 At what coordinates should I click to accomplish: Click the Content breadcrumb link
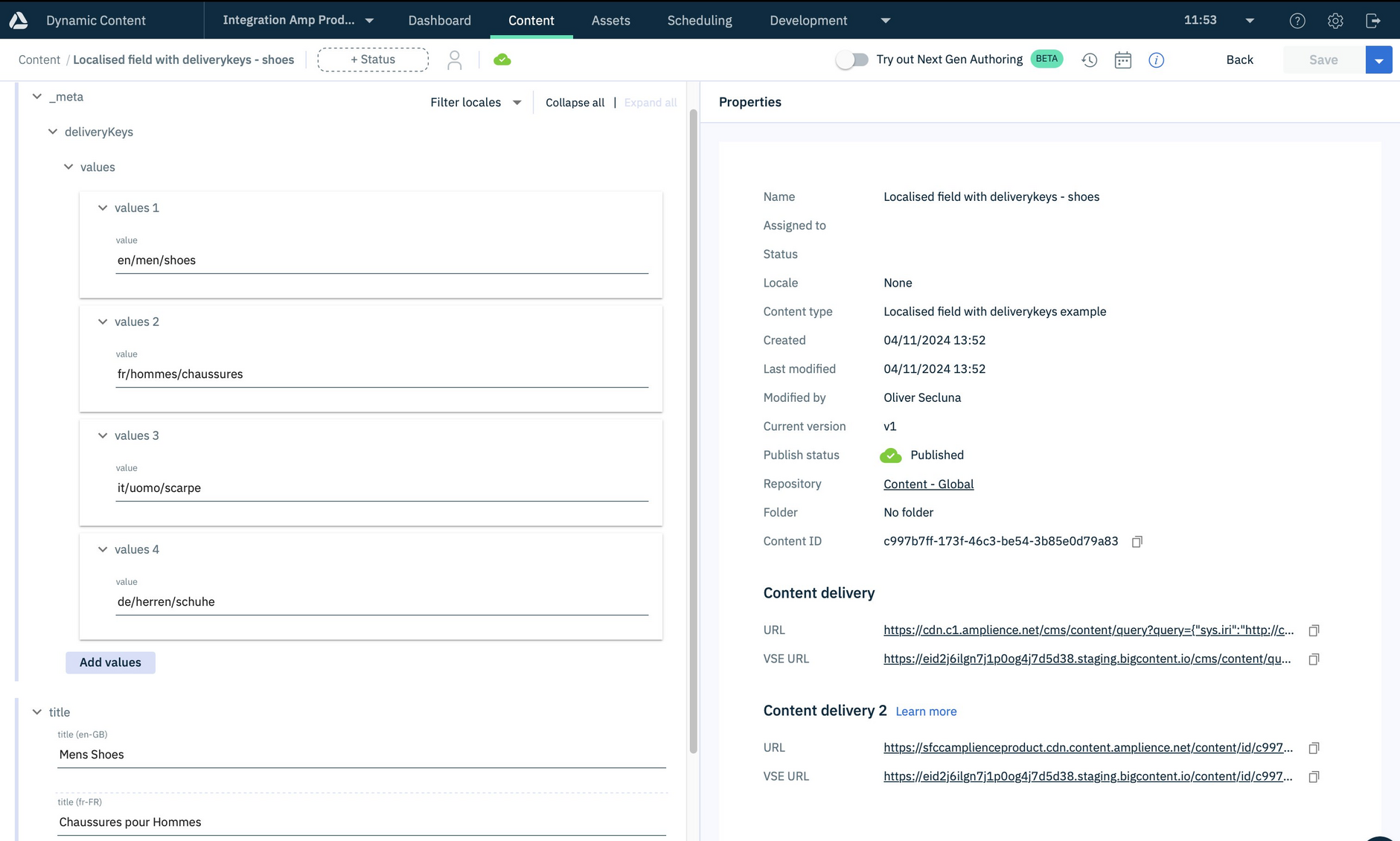coord(39,60)
